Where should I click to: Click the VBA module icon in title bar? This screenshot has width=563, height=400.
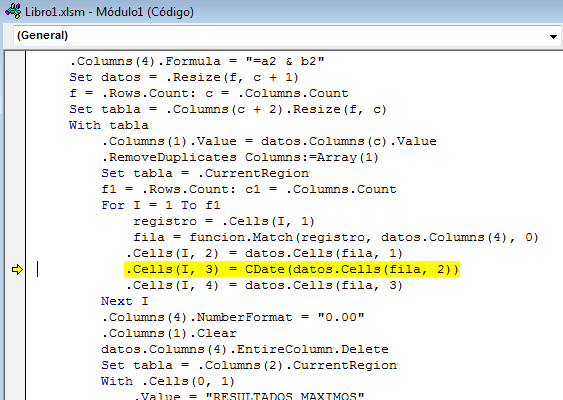pyautogui.click(x=13, y=11)
